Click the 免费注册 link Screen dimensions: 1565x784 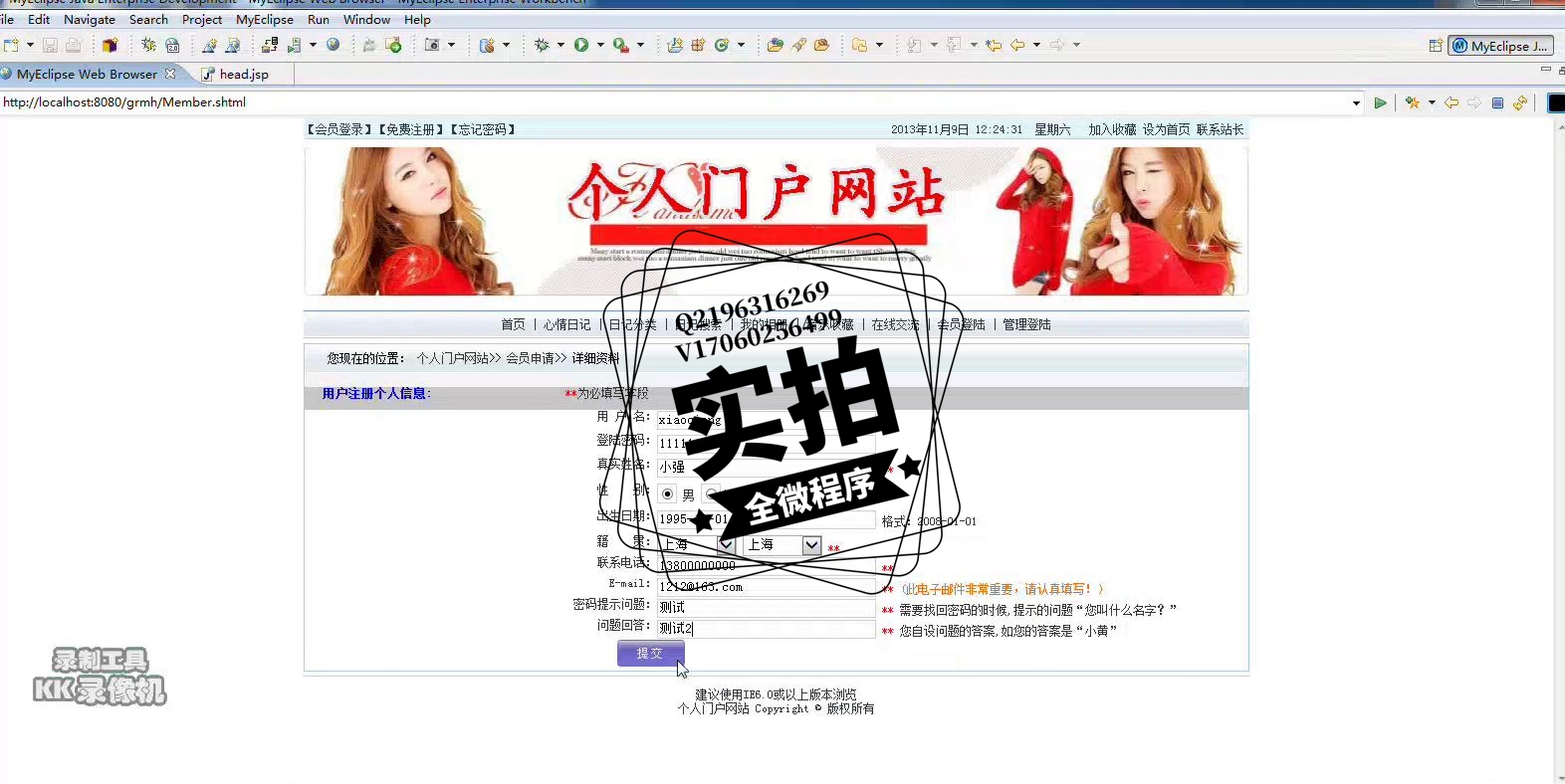410,129
